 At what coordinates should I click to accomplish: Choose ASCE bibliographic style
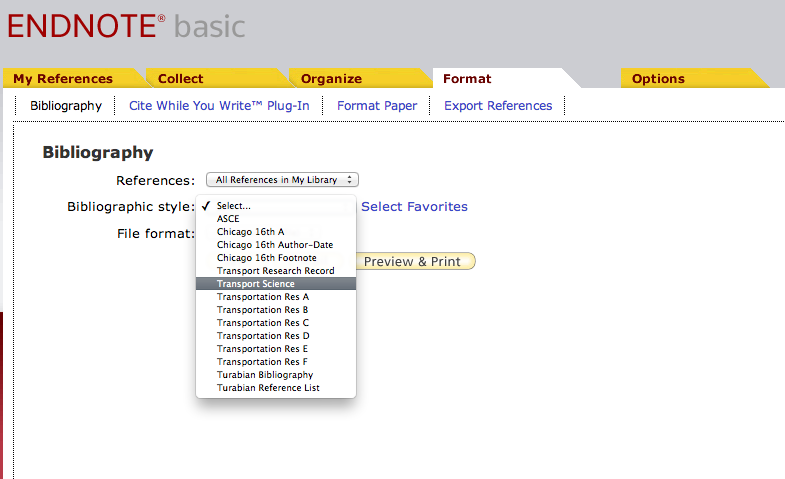pos(276,219)
